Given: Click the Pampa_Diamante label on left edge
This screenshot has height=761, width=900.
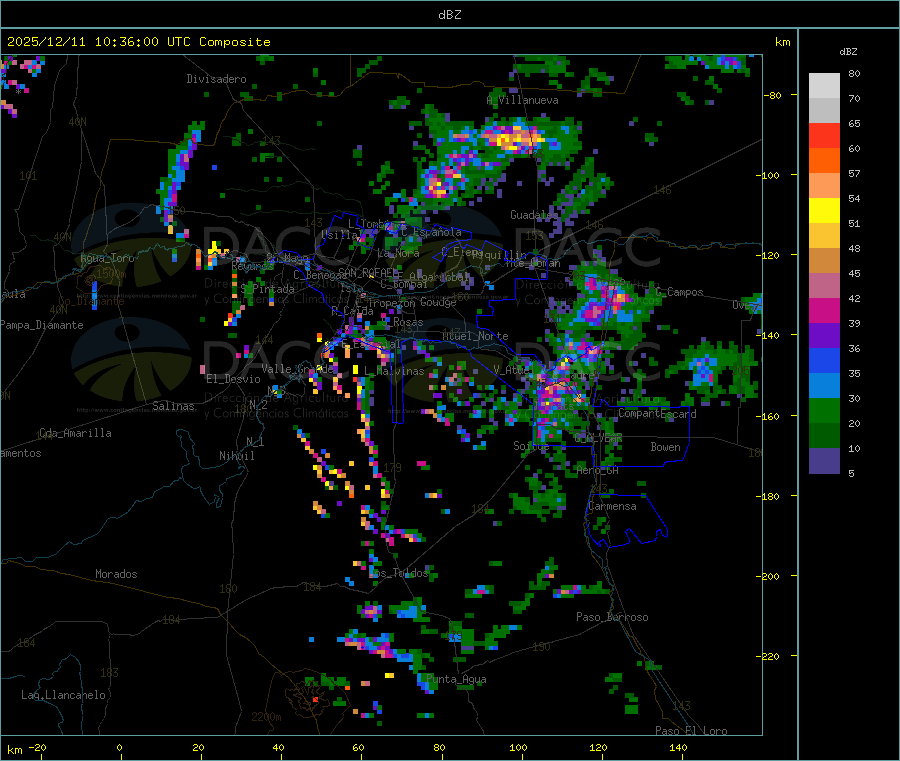Looking at the screenshot, I should pos(41,325).
